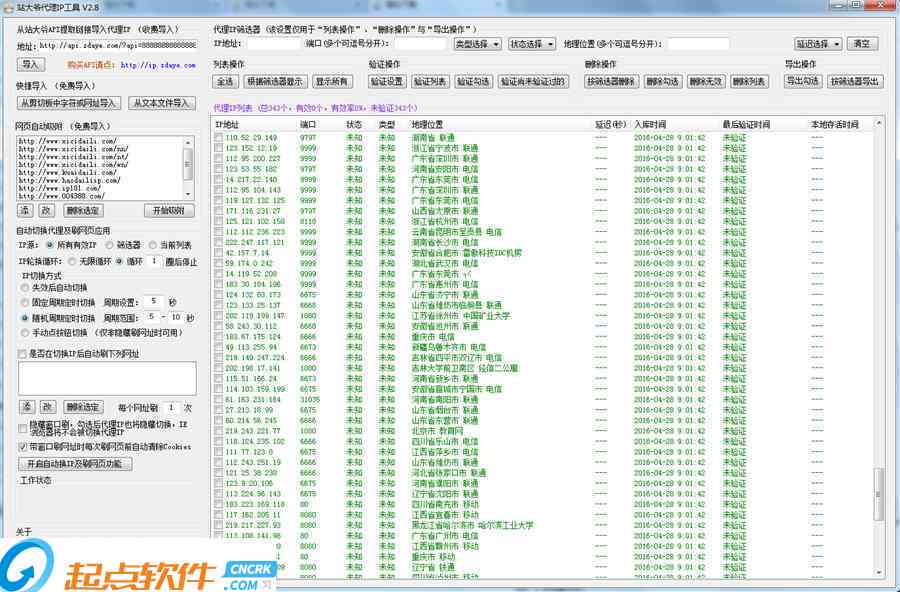
Task: Click 改 button beside 每个网址刷
Action: click(x=47, y=407)
